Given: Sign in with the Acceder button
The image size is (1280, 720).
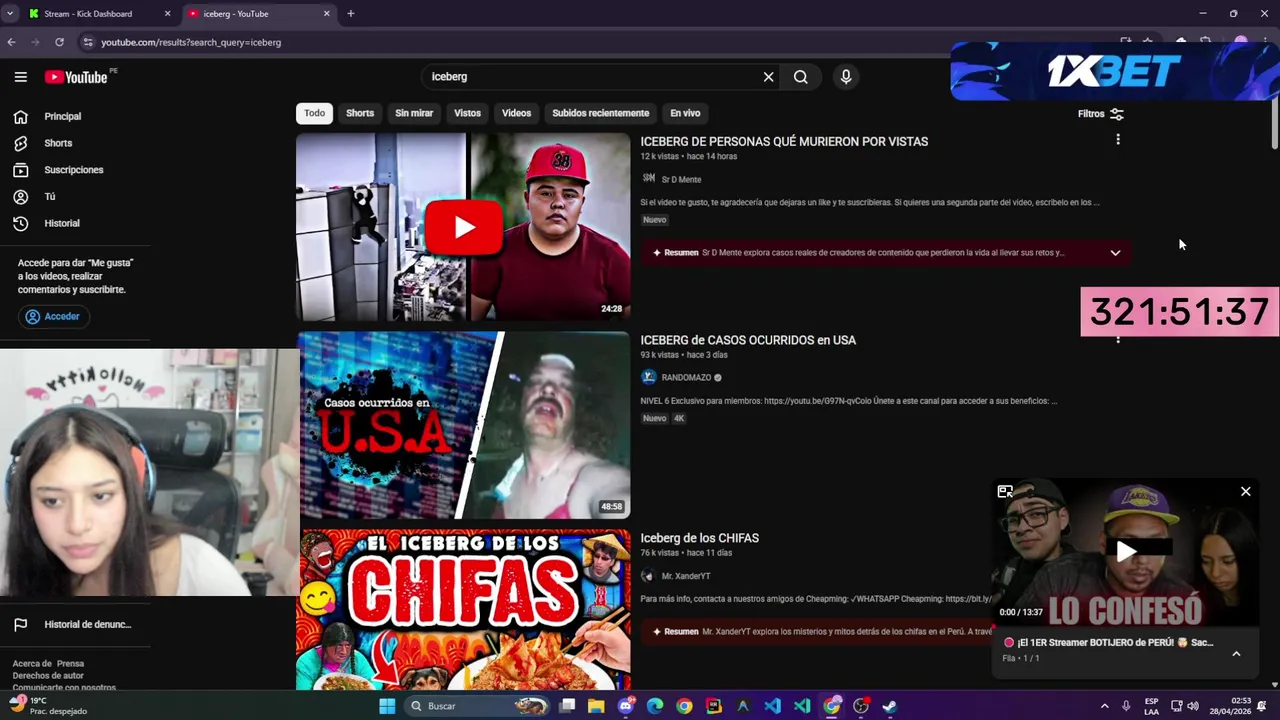Looking at the screenshot, I should click(x=52, y=317).
